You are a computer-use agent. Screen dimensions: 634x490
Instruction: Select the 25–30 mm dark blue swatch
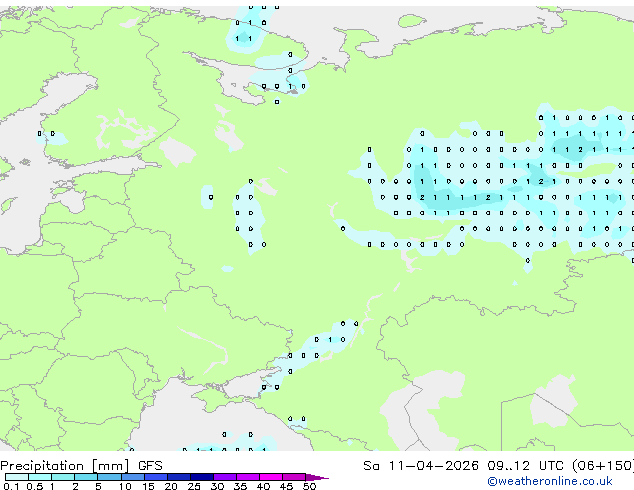coord(201,477)
